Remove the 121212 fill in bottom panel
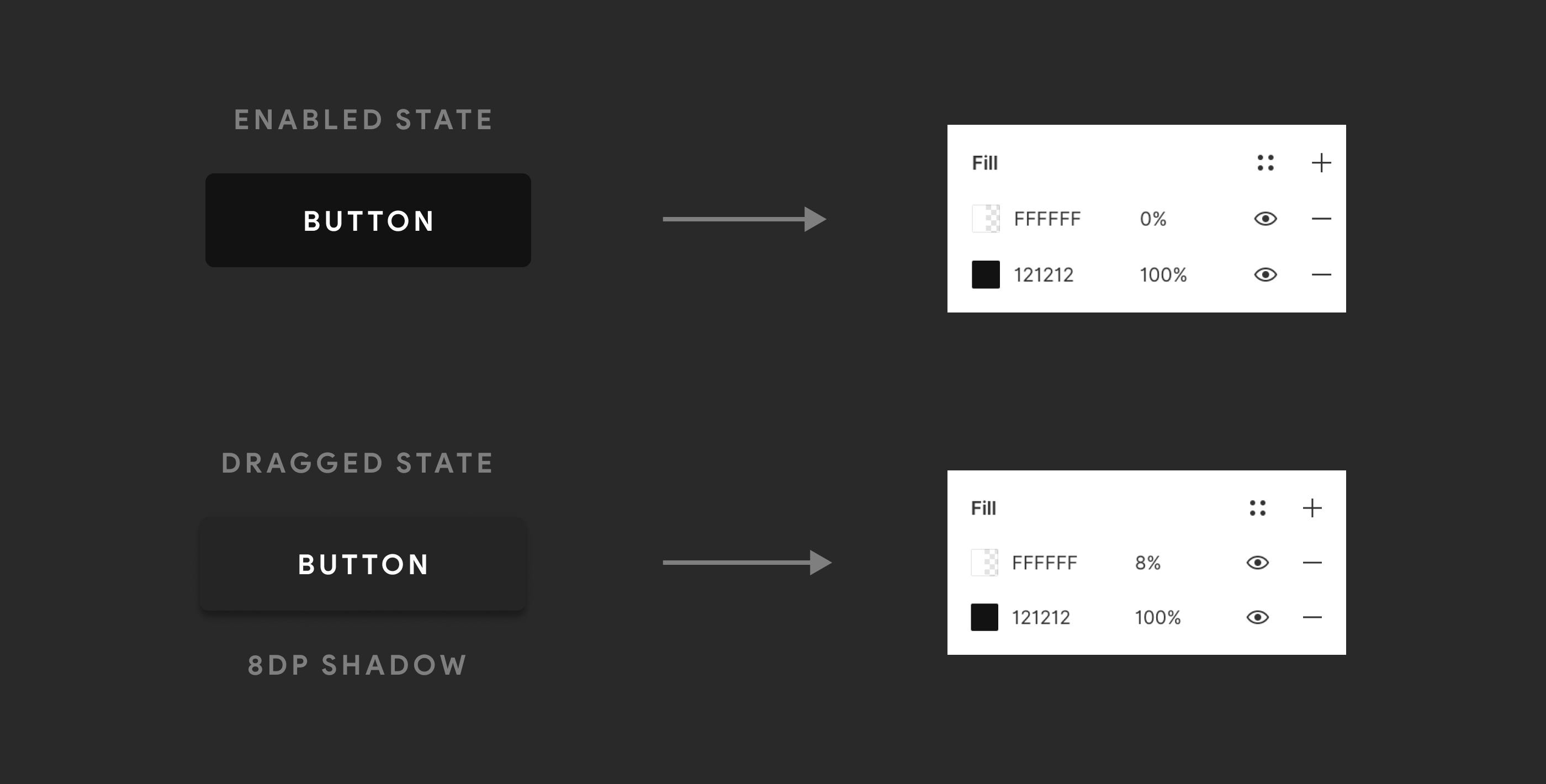This screenshot has width=1546, height=784. [1312, 617]
